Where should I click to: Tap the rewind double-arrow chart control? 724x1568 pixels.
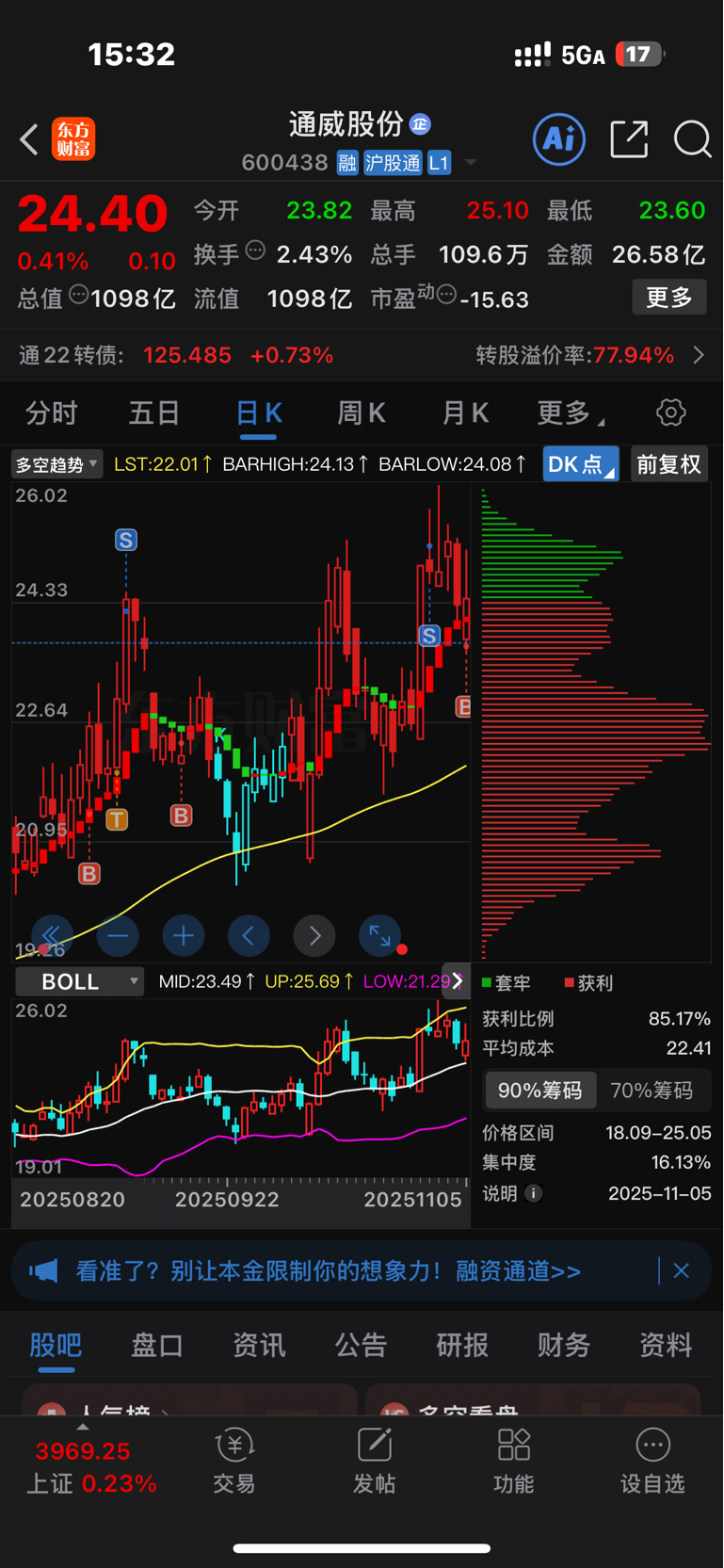(x=52, y=935)
